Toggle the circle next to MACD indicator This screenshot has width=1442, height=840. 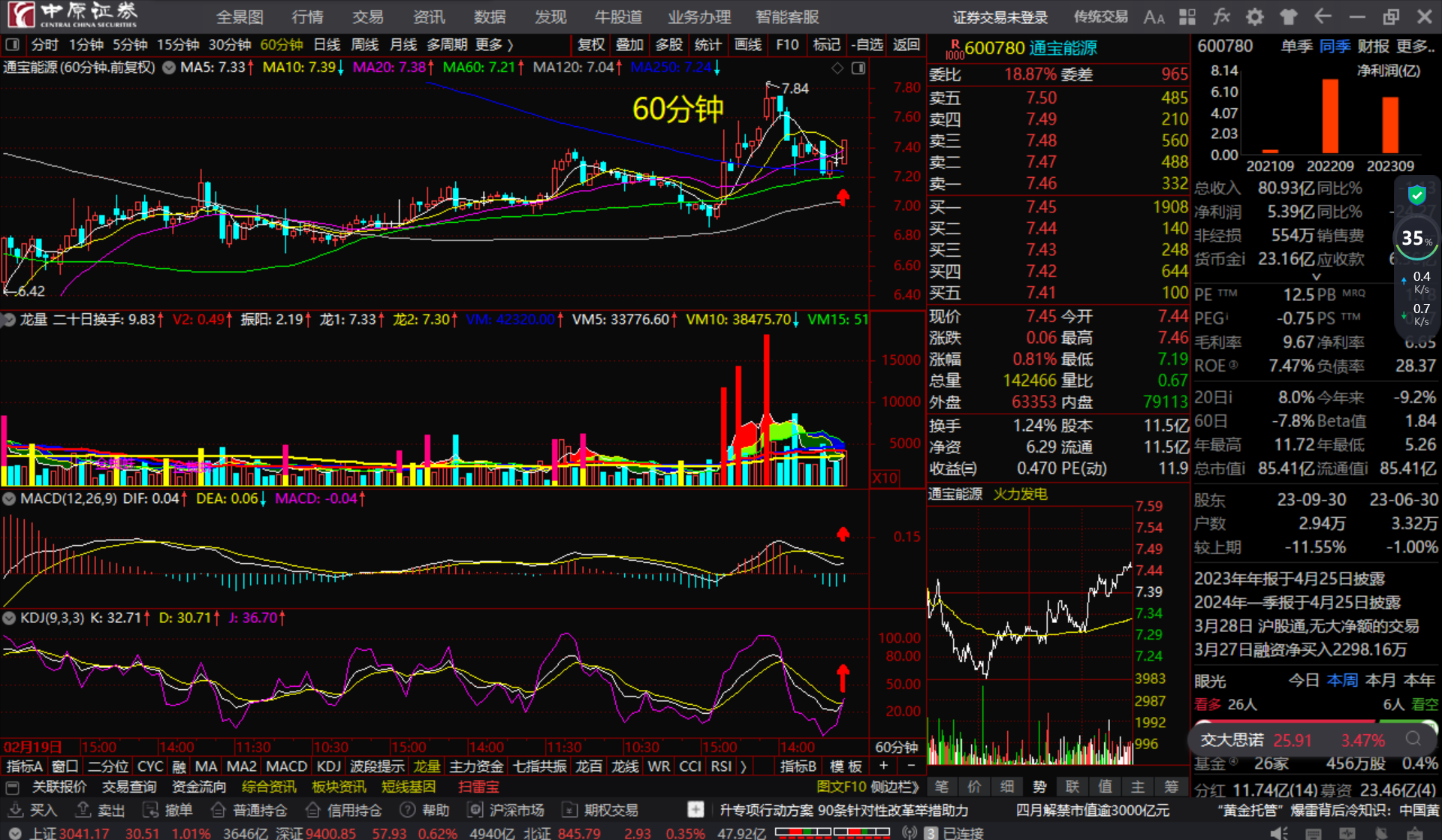[9, 498]
